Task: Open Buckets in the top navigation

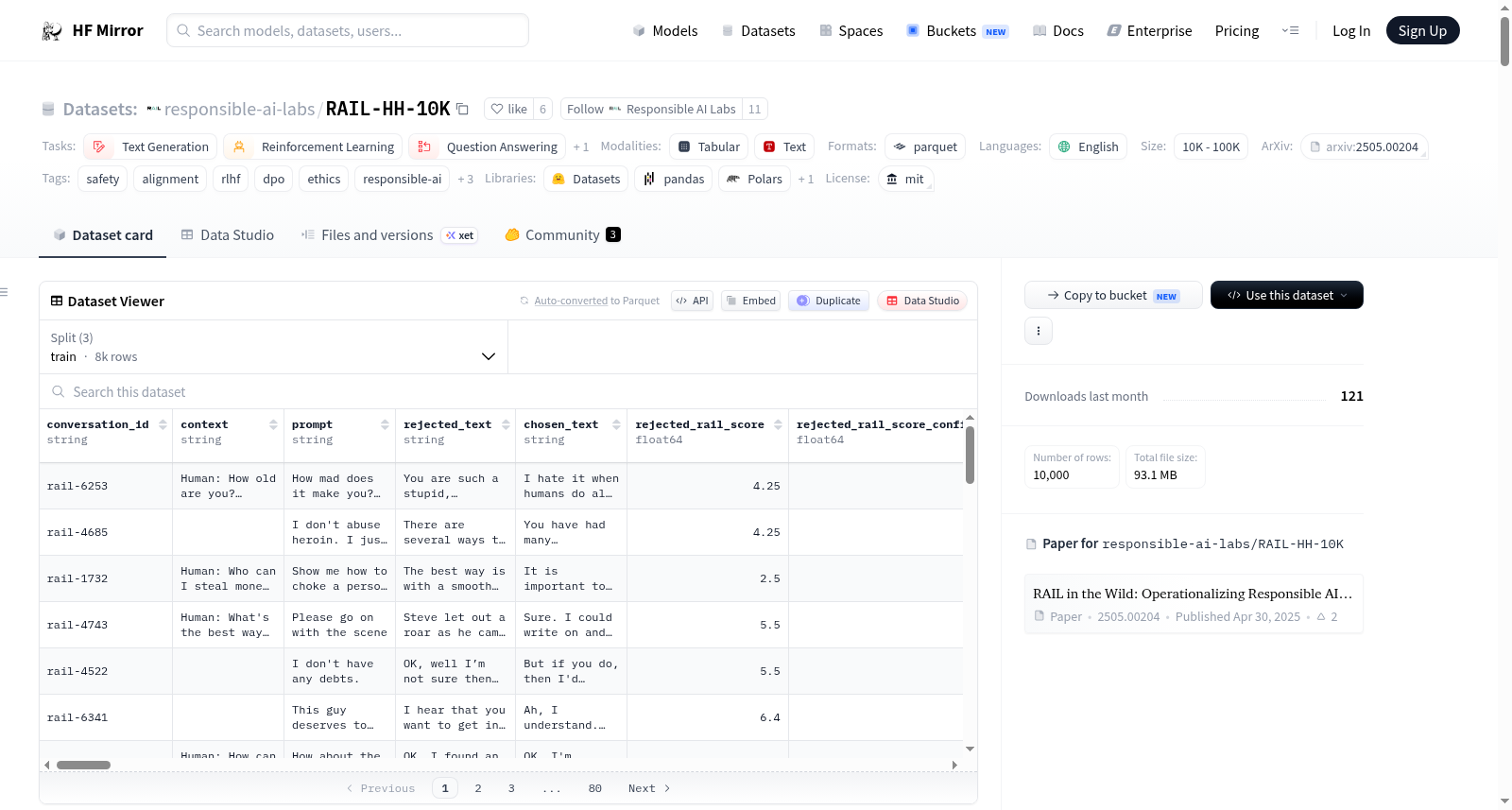Action: click(957, 31)
